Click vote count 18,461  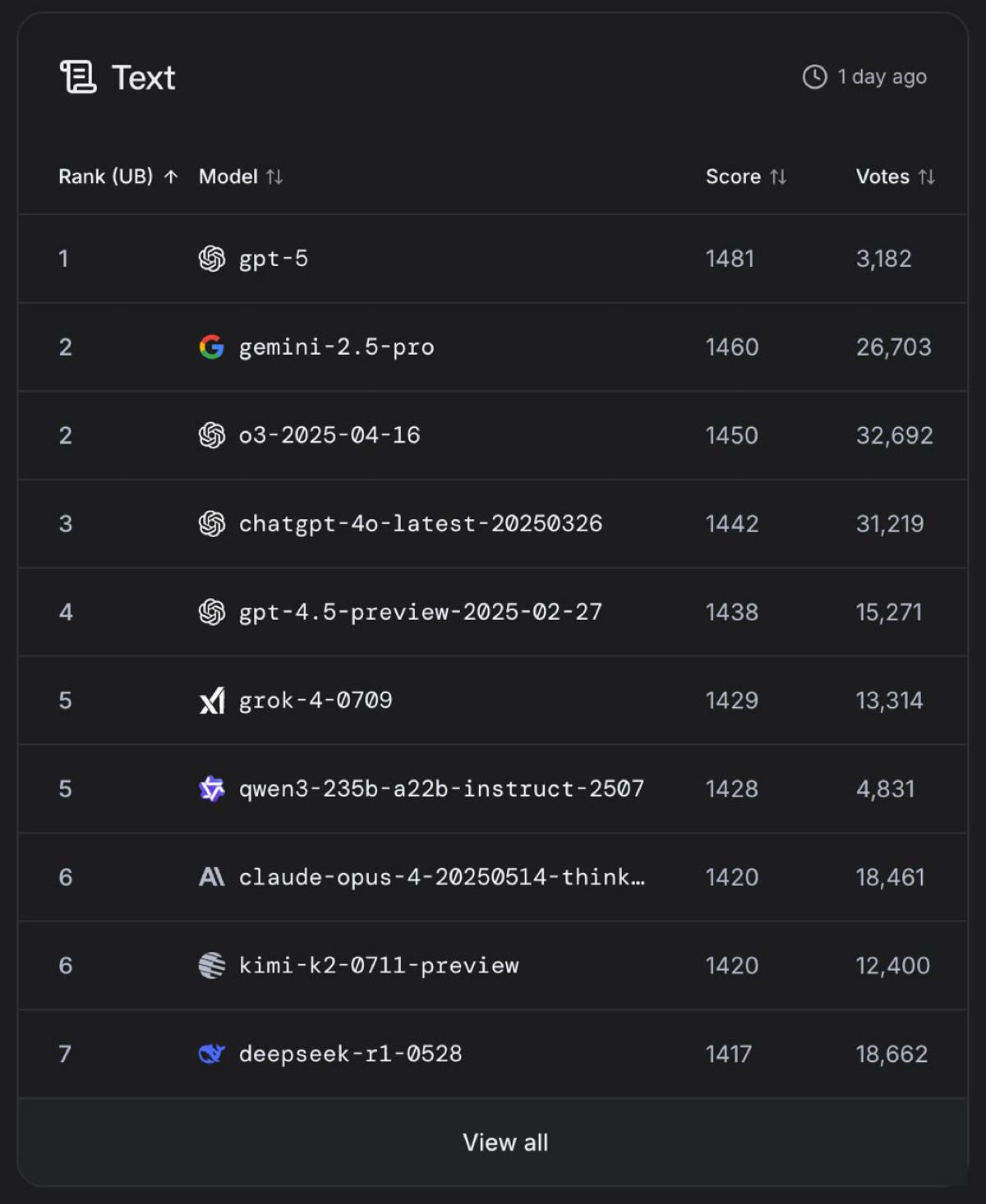891,877
